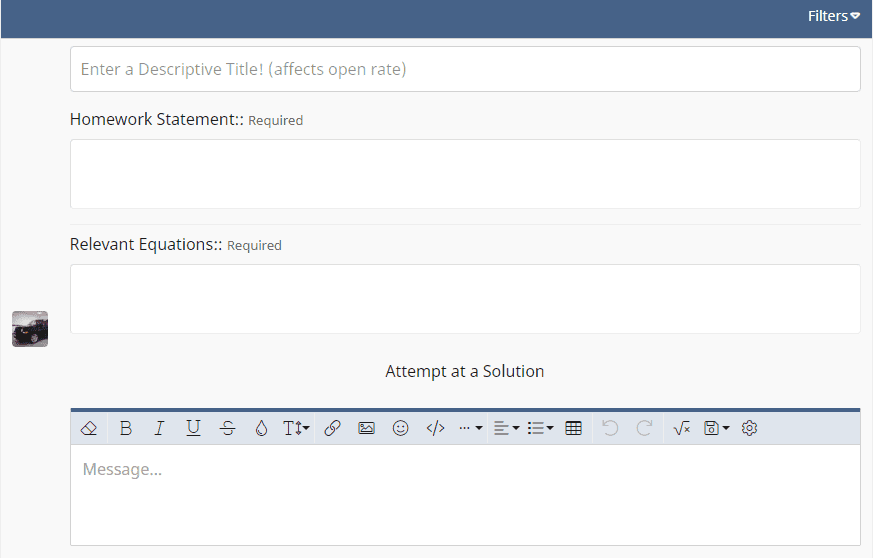Image resolution: width=888 pixels, height=558 pixels.
Task: Click the insert code icon
Action: (x=435, y=428)
